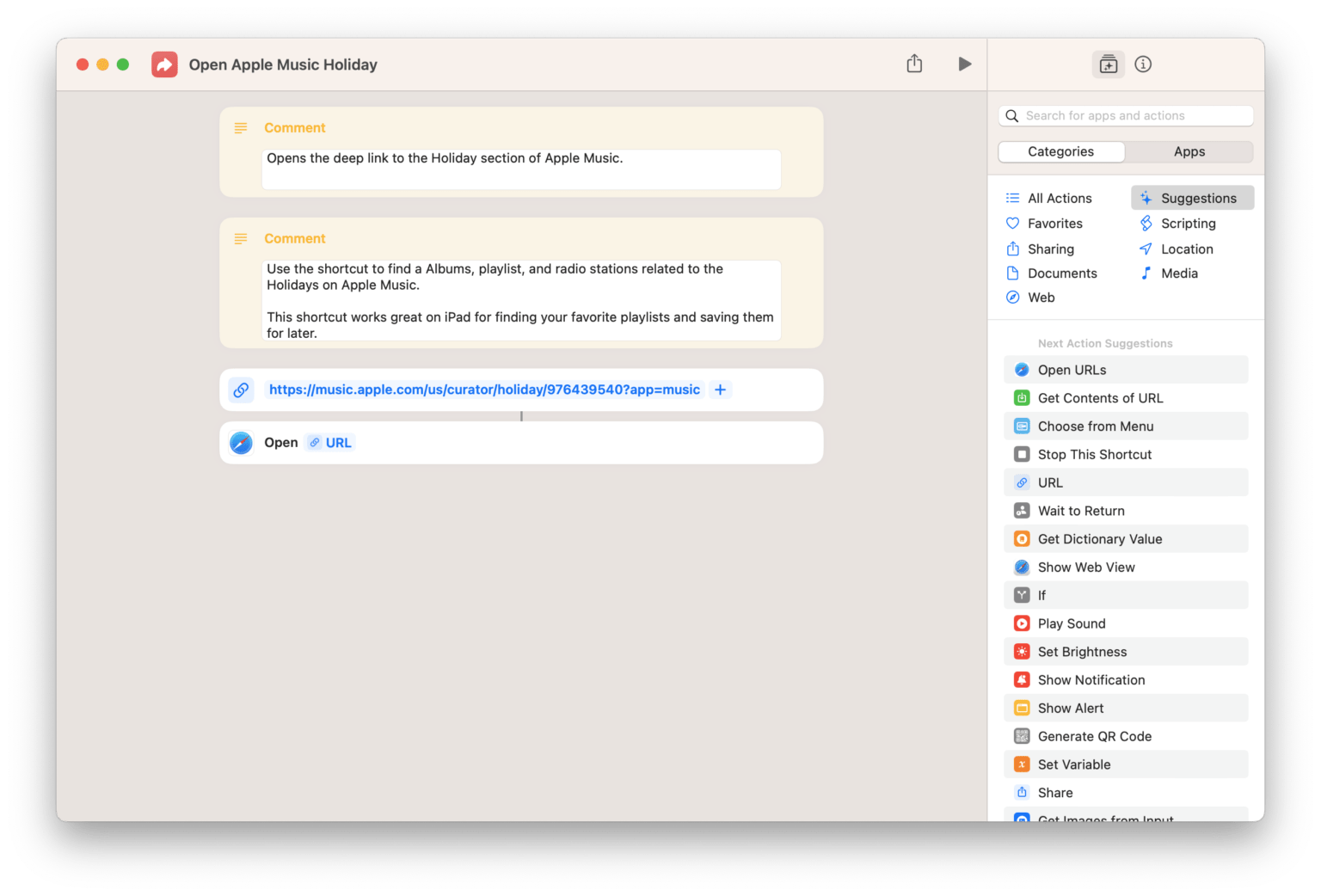The image size is (1321, 896).
Task: Click the share icon in the title bar
Action: pos(914,64)
